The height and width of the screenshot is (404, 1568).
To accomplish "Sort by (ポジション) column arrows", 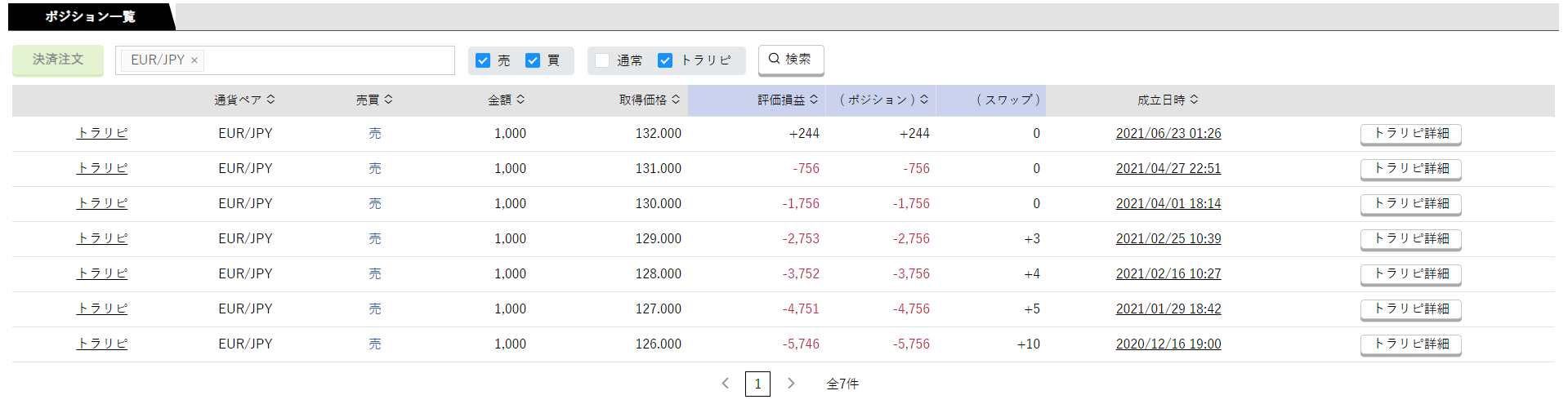I will (x=924, y=100).
